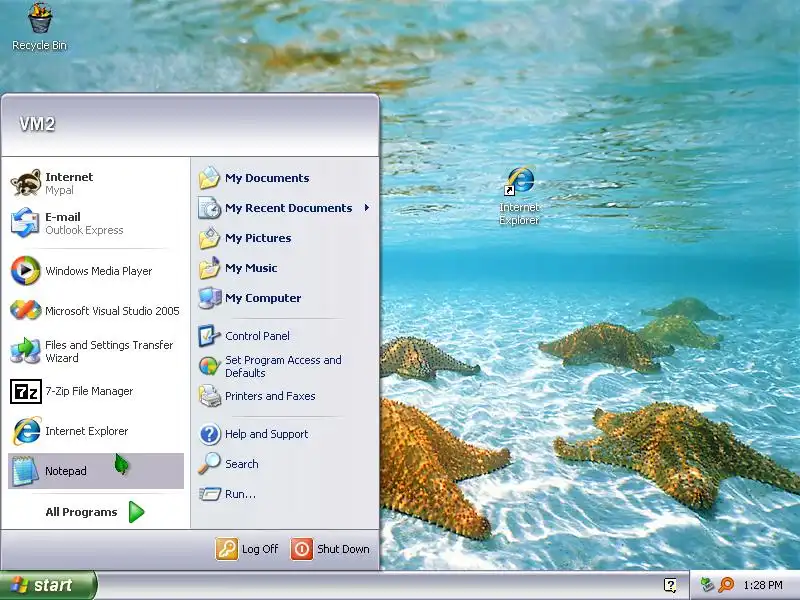Click the red Shut Down power icon

302,549
